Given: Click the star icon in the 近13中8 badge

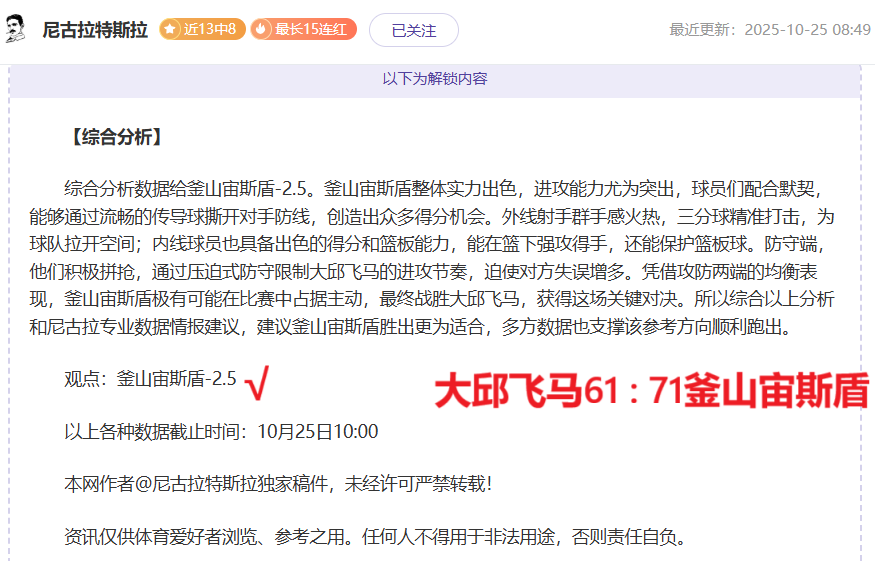Looking at the screenshot, I should [171, 30].
